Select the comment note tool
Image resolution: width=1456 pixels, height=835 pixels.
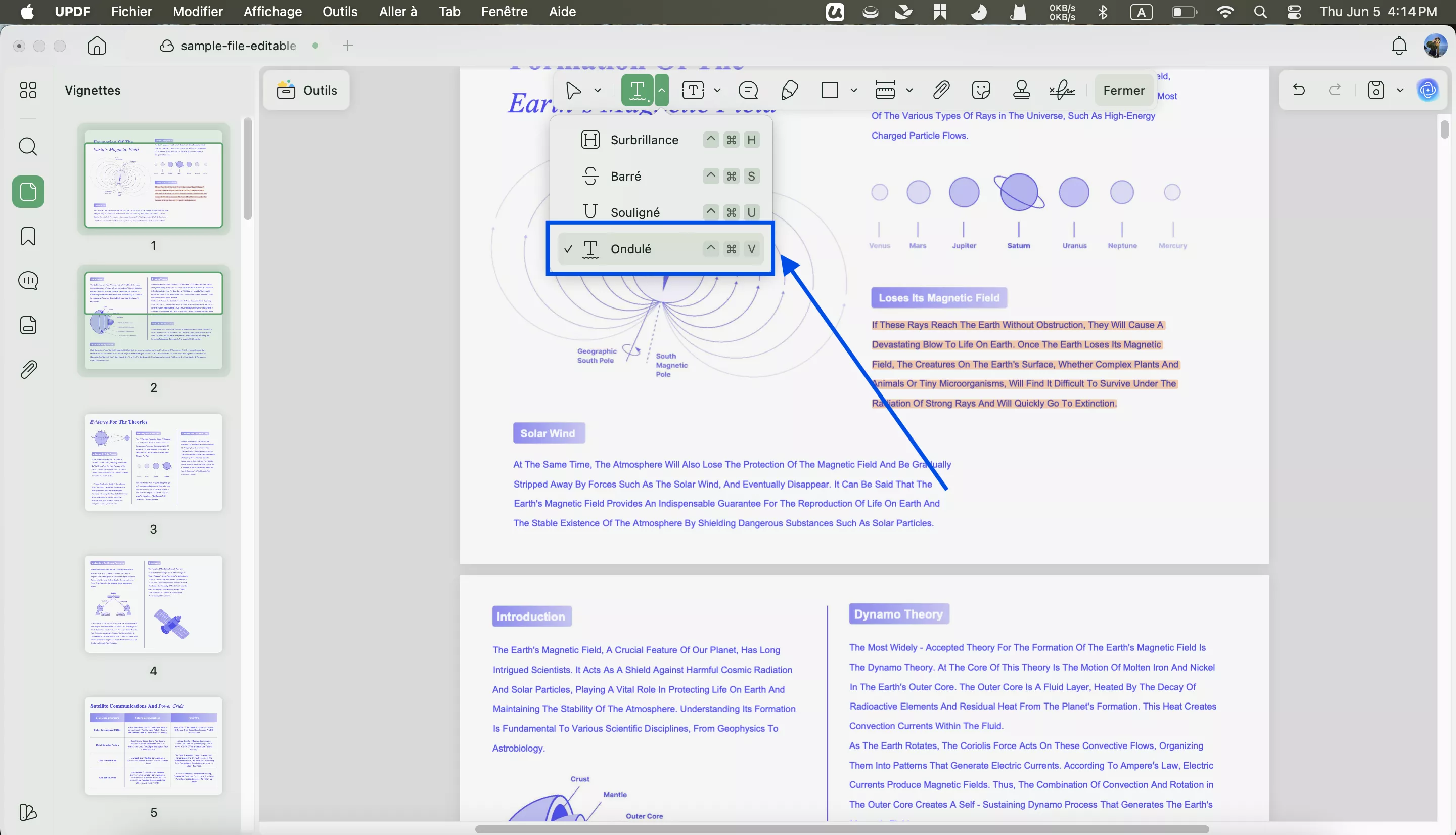point(748,90)
